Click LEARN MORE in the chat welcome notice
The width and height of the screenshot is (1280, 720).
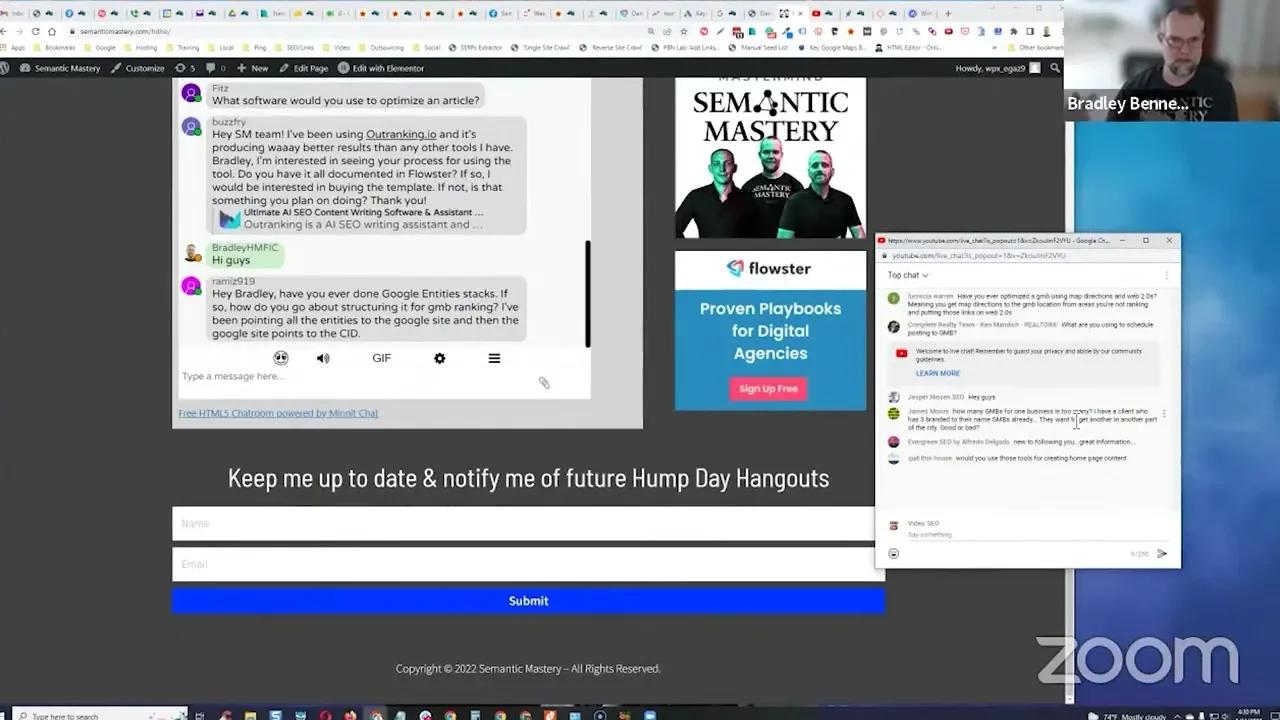coord(937,373)
